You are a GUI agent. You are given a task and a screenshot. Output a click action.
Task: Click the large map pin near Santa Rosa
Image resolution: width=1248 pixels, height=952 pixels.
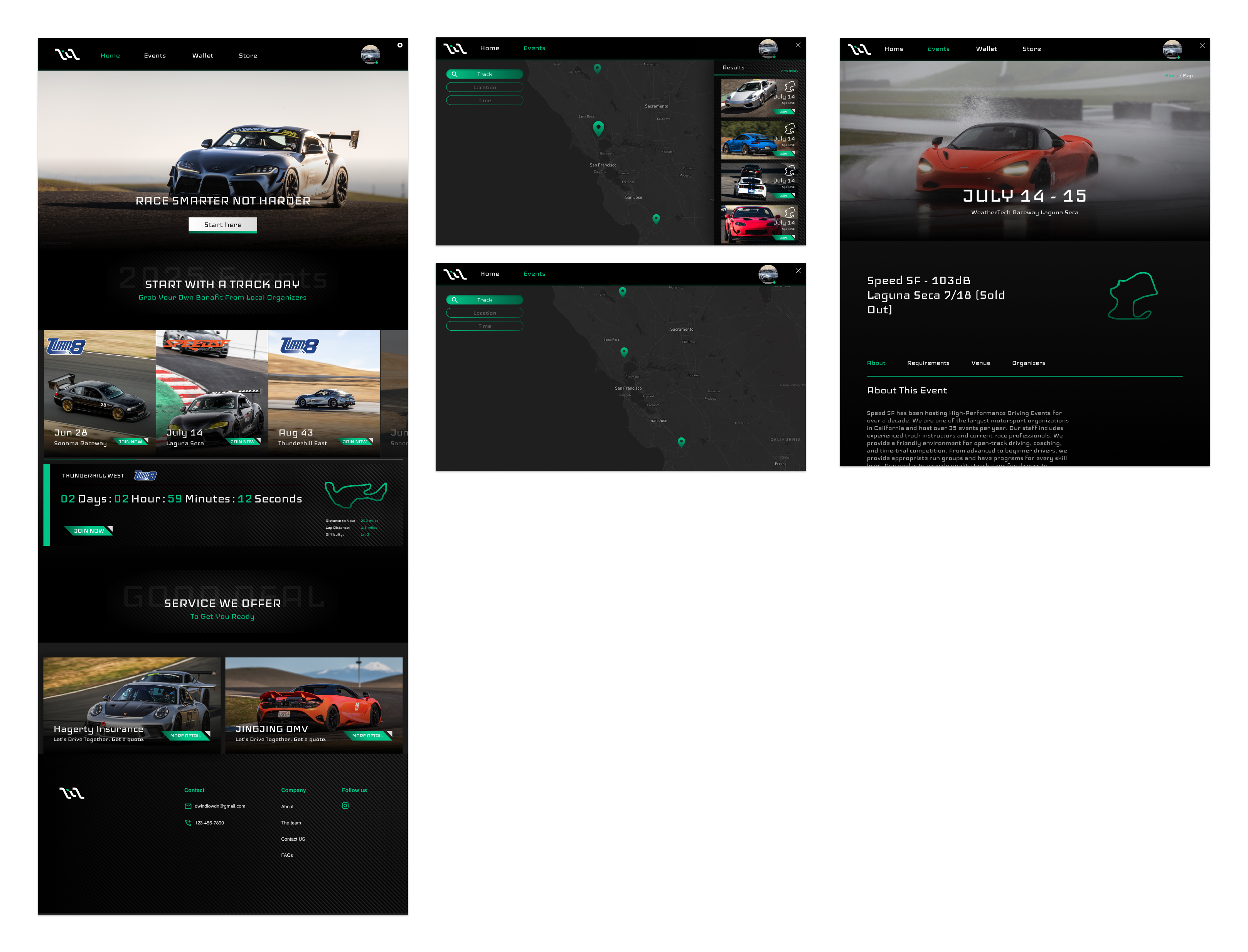click(x=598, y=128)
